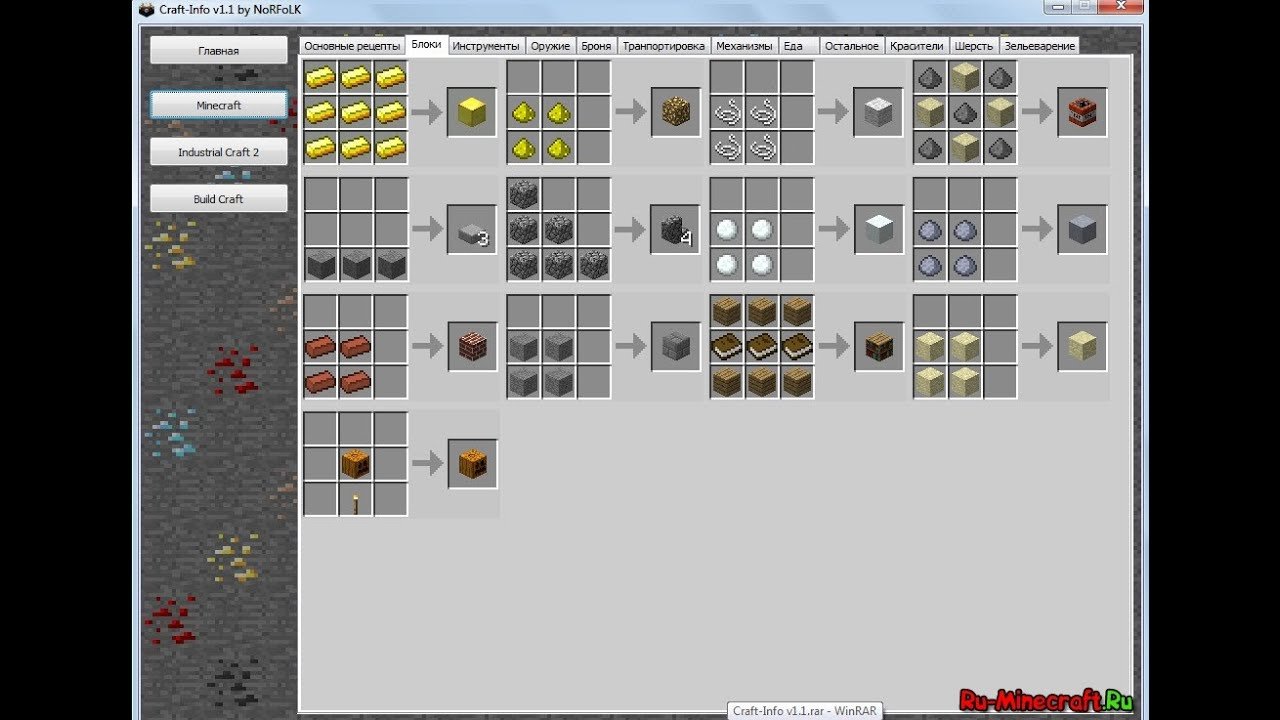Open the Build Craft section
The height and width of the screenshot is (720, 1280).
pyautogui.click(x=218, y=199)
